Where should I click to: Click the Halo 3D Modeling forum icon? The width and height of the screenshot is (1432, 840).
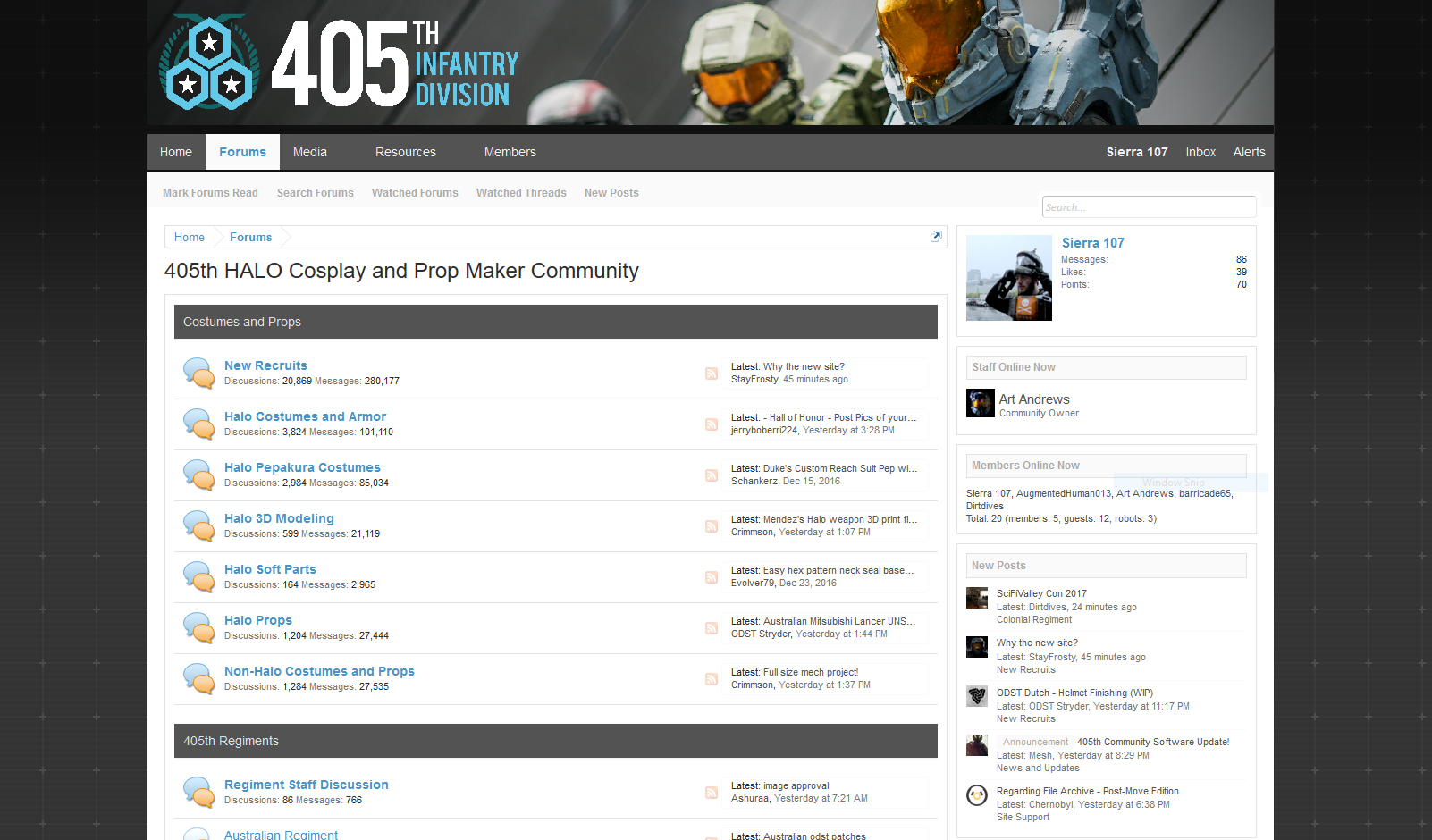[x=198, y=526]
